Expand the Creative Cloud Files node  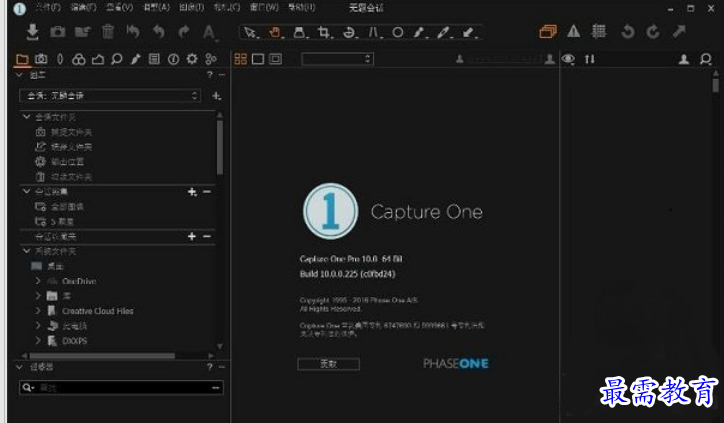(38, 311)
